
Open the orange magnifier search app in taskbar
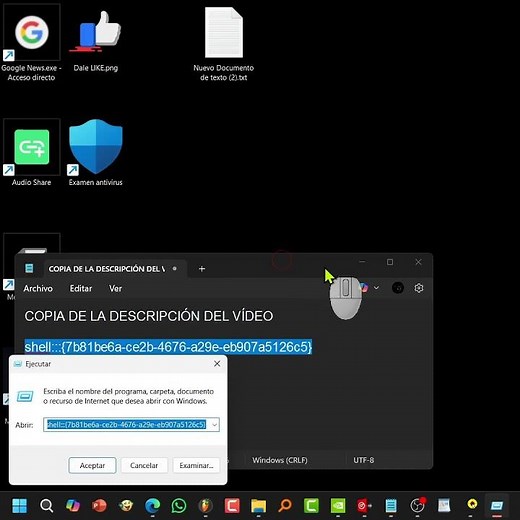click(x=285, y=506)
